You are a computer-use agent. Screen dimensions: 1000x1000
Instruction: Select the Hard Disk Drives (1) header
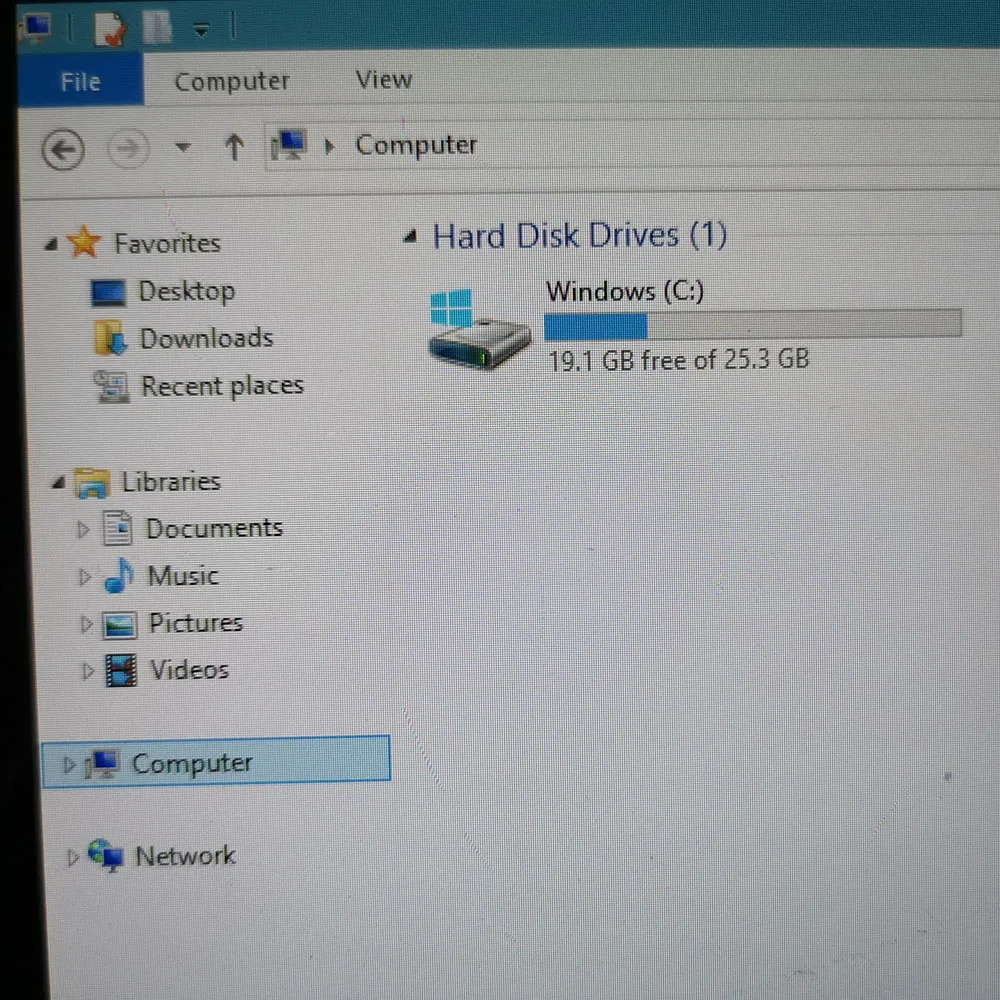[x=580, y=236]
